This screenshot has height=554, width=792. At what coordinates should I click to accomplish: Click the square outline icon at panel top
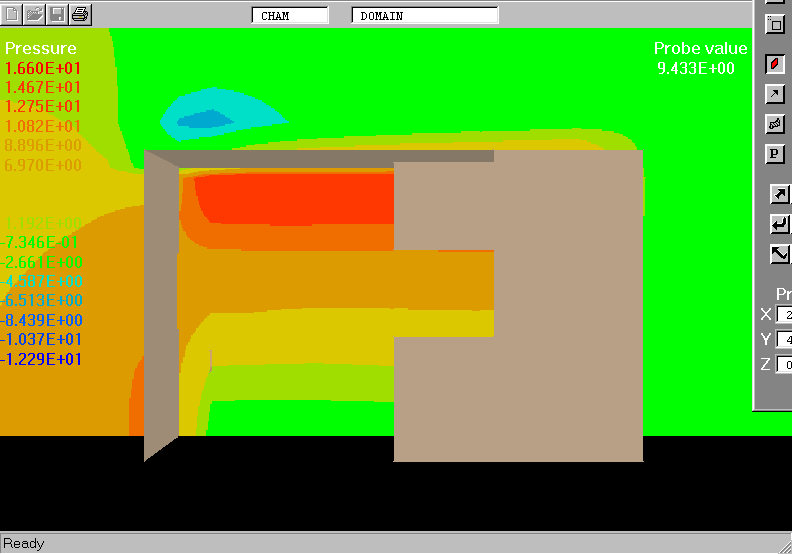click(775, 24)
